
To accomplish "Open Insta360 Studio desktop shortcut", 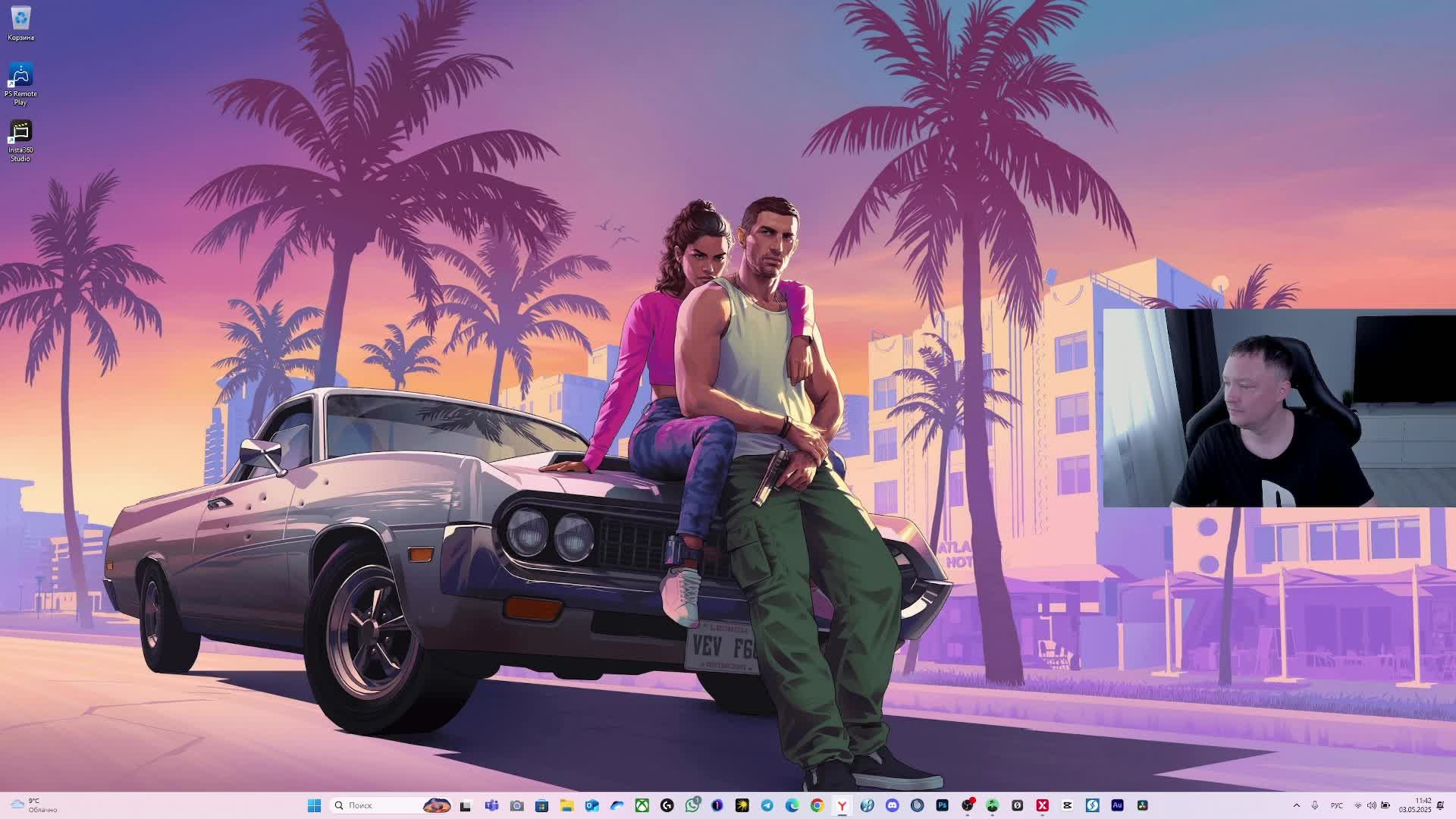I will (x=20, y=133).
